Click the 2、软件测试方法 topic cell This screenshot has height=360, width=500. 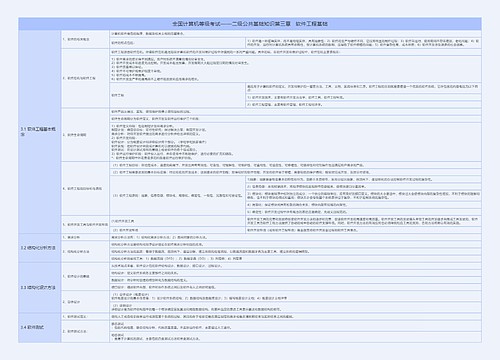85,332
